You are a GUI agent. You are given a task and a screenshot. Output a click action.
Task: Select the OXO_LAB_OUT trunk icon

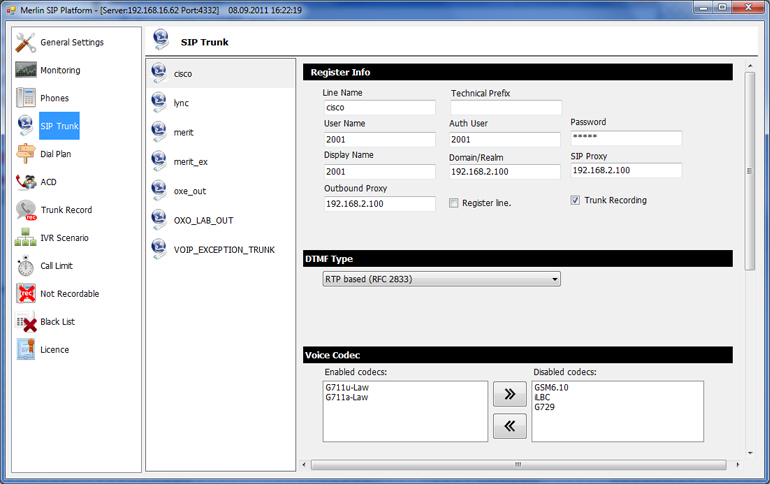tap(159, 220)
